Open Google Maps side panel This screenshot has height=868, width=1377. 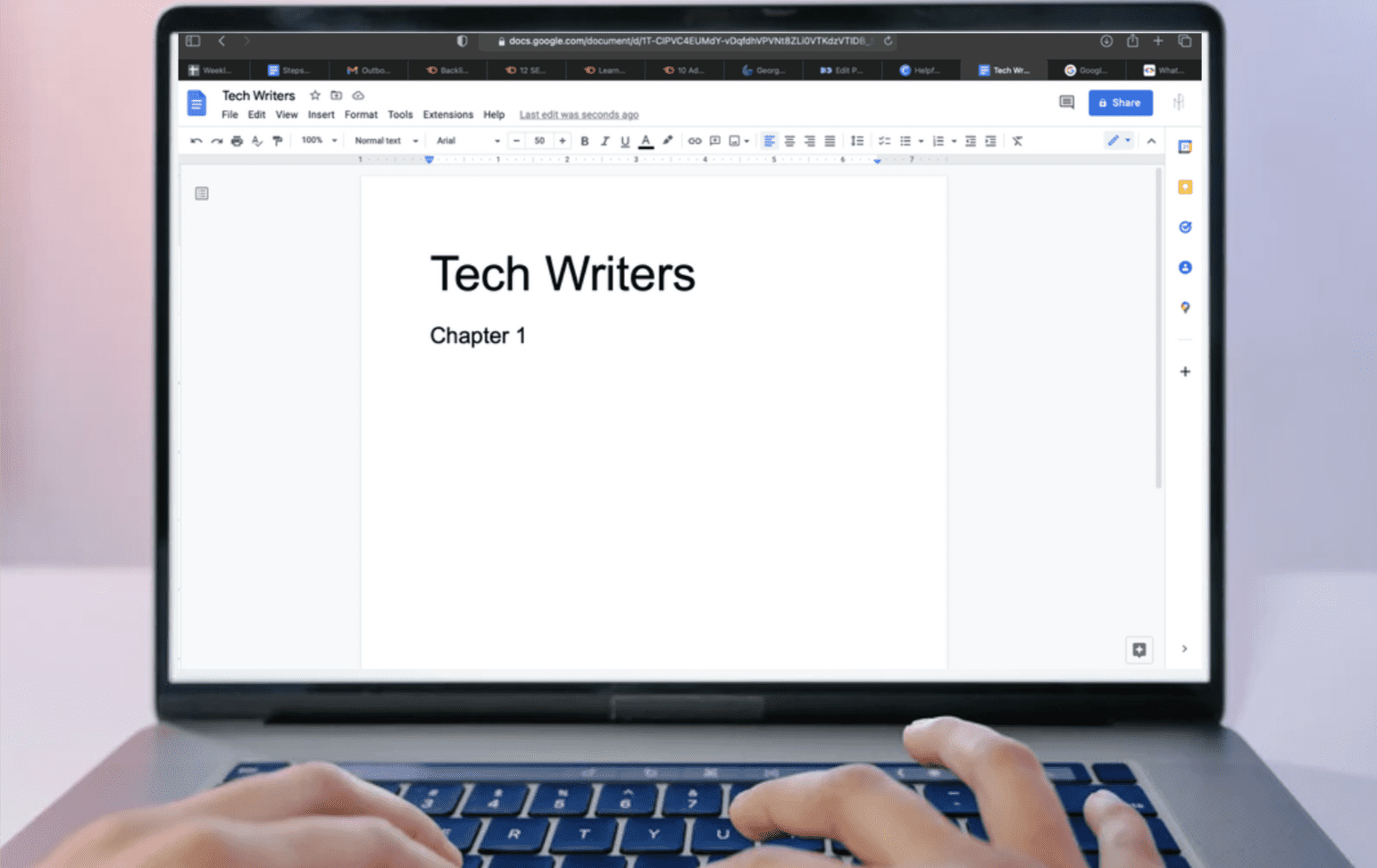pos(1185,307)
